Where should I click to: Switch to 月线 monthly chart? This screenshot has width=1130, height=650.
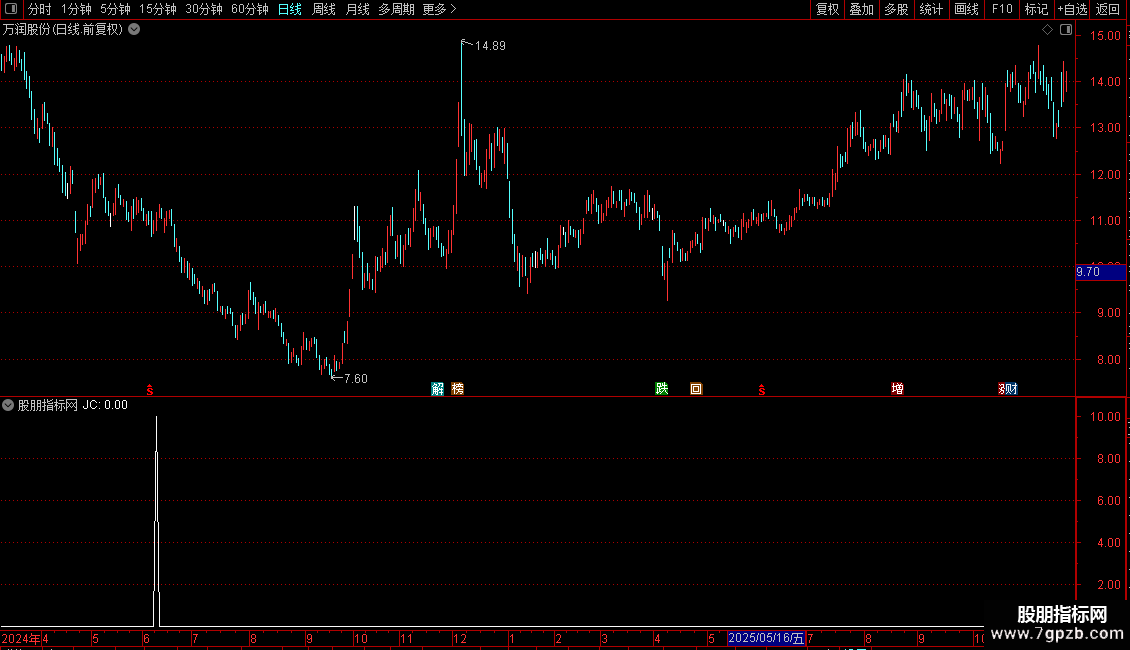coord(357,9)
